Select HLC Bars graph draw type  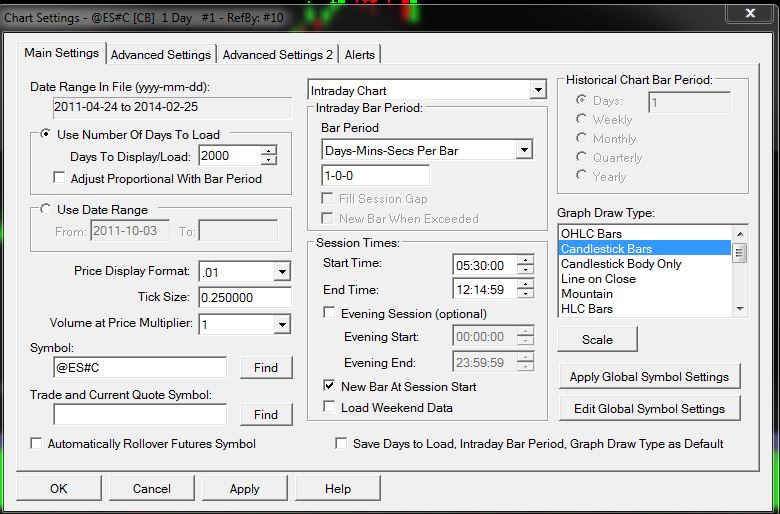click(645, 308)
